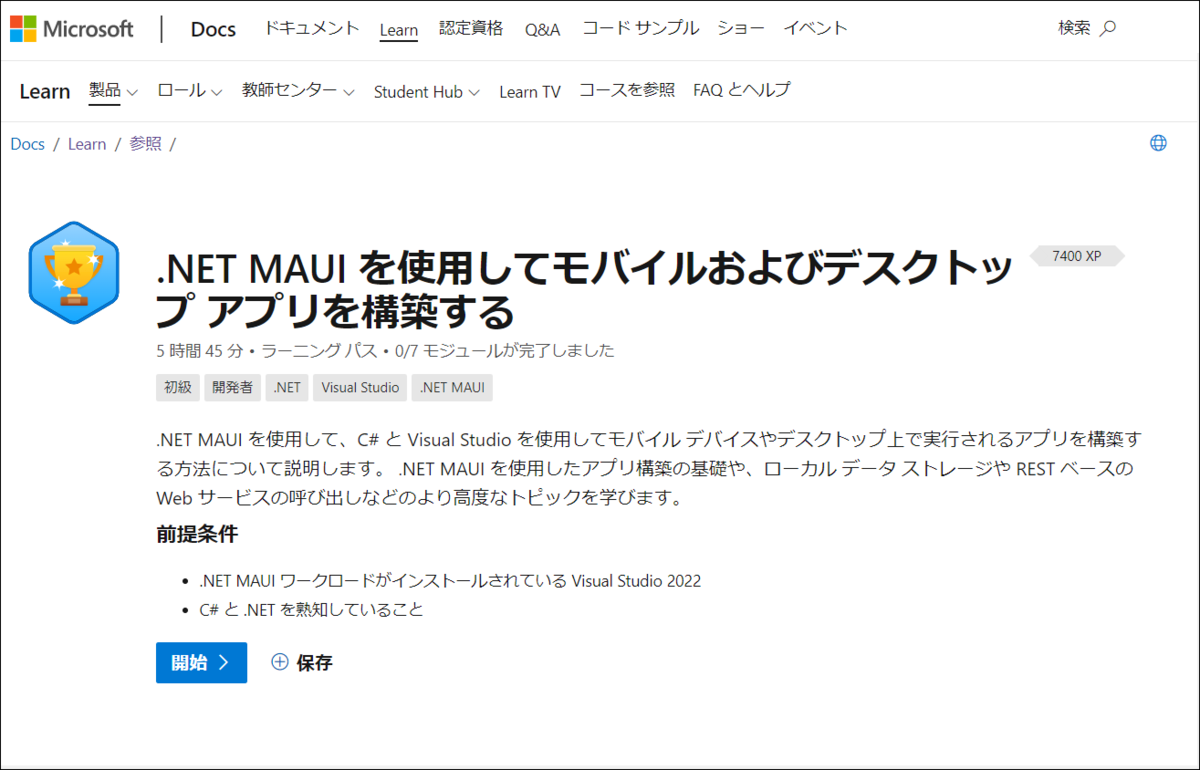The image size is (1200, 770).
Task: Click the 'C# と .NET を熟知していること' line
Action: 311,609
